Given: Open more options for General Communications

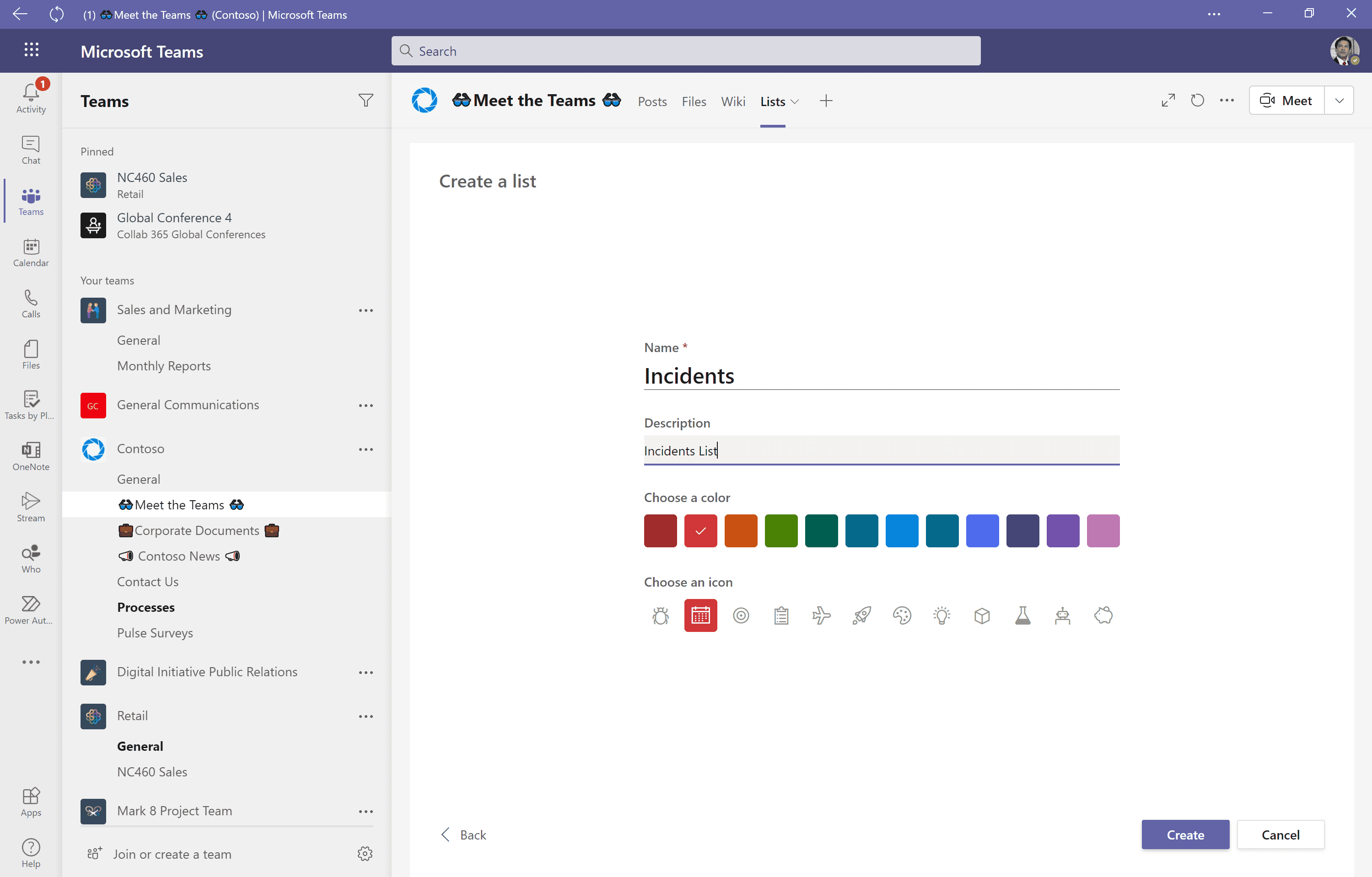Looking at the screenshot, I should [x=366, y=406].
